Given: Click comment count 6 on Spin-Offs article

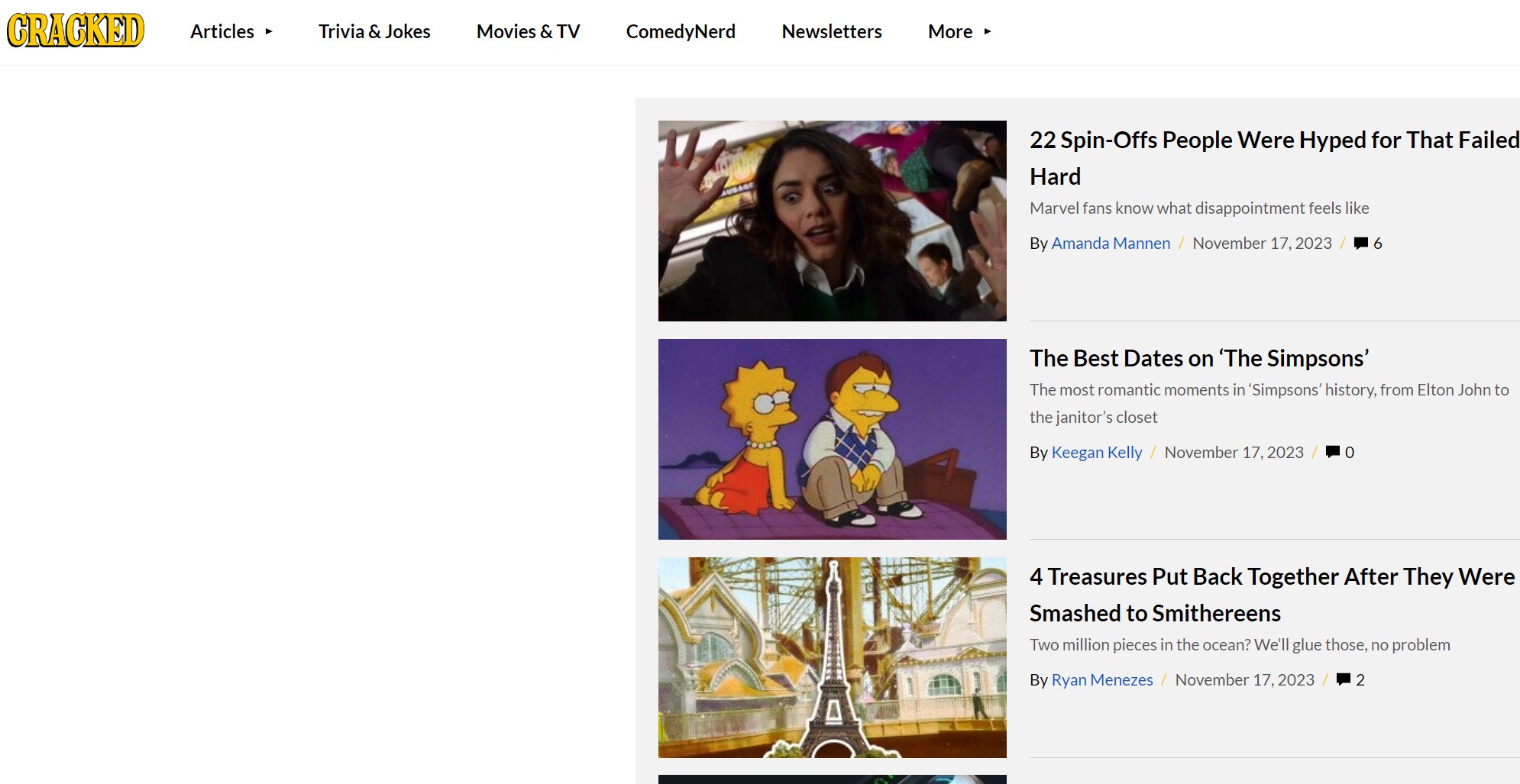Looking at the screenshot, I should click(x=1378, y=244).
